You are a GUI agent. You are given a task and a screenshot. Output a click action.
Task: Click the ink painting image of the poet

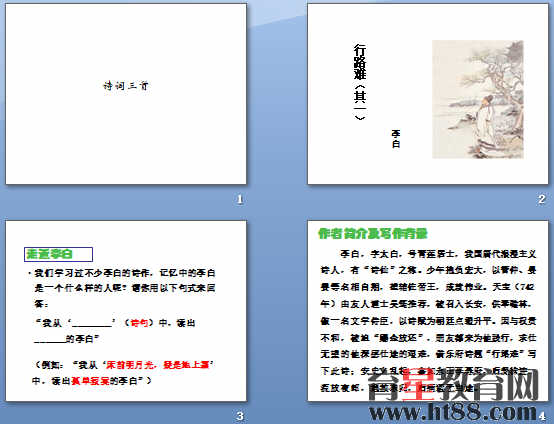point(478,99)
